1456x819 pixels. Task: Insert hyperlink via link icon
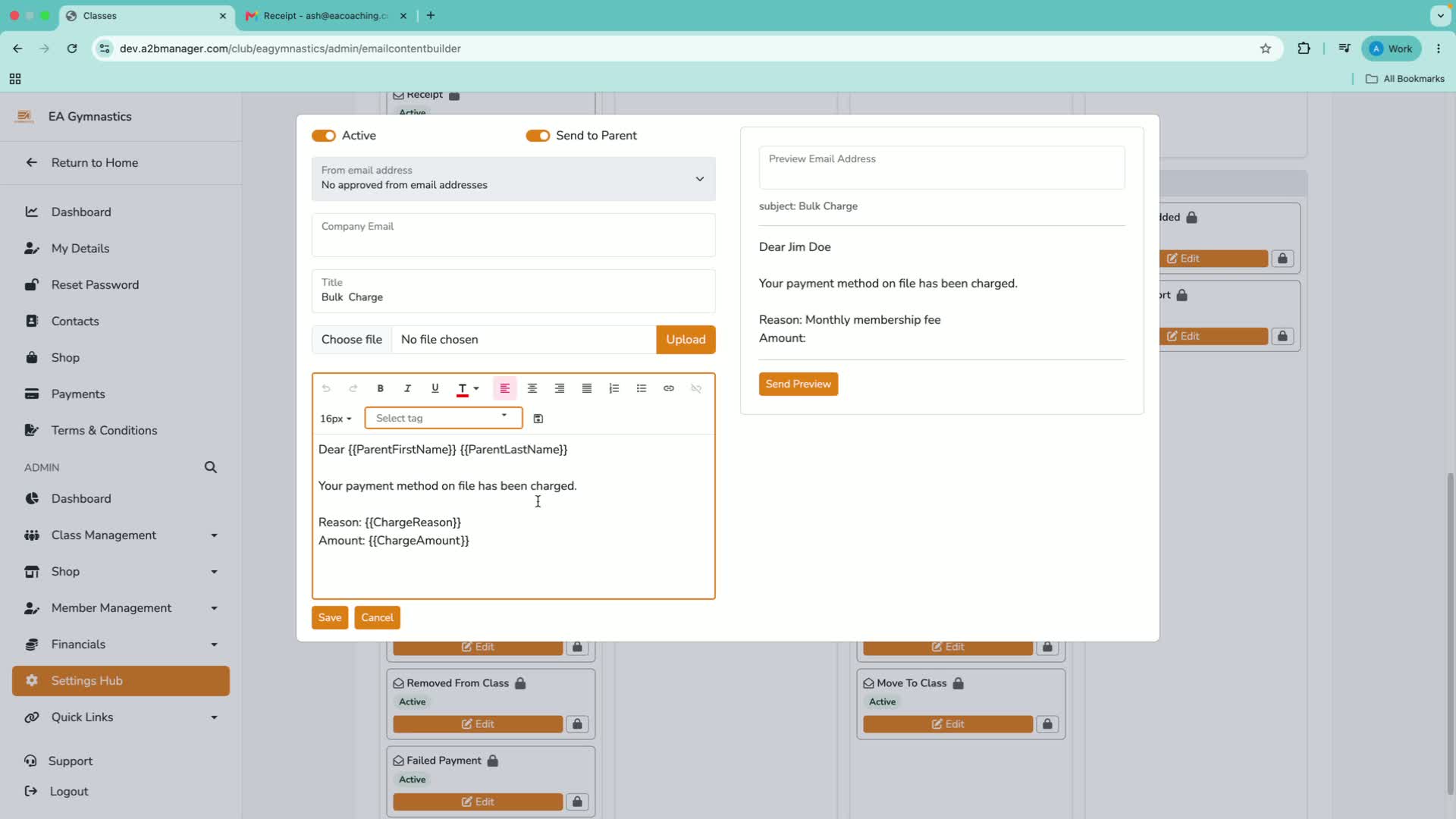[669, 388]
